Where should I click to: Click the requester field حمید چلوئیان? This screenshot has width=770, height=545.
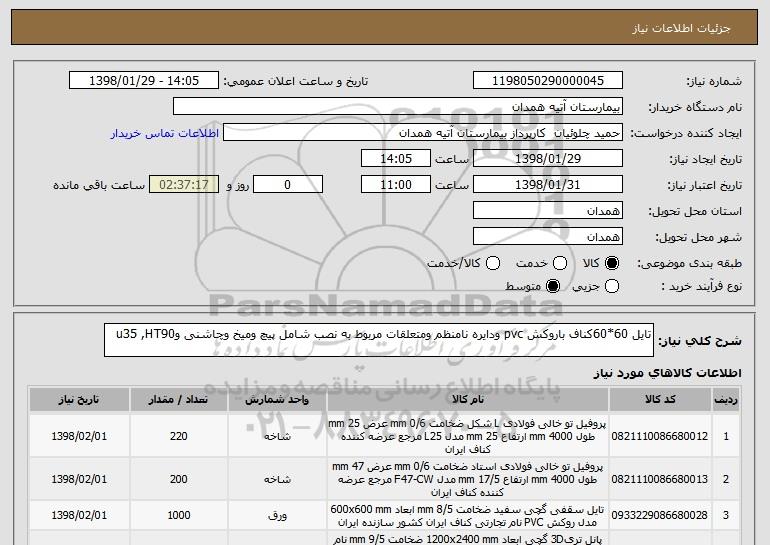(423, 133)
